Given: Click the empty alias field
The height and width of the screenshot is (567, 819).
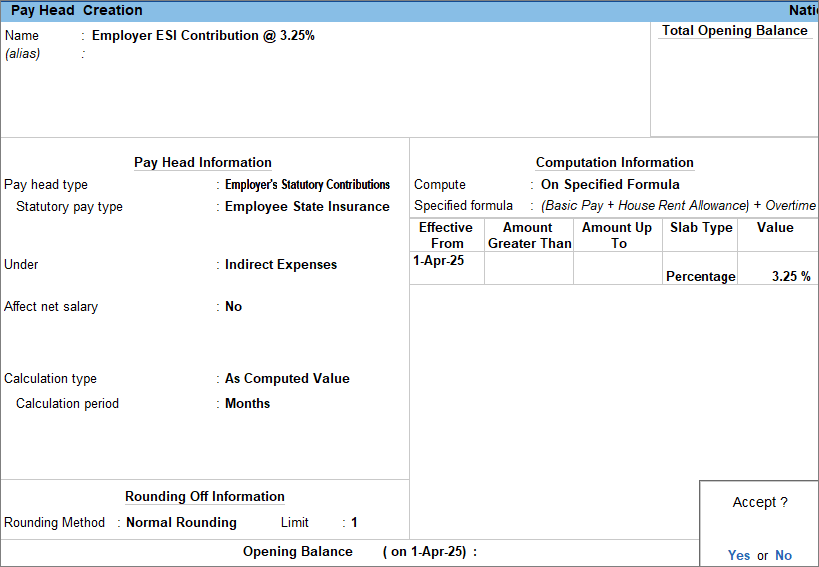Looking at the screenshot, I should [200, 54].
